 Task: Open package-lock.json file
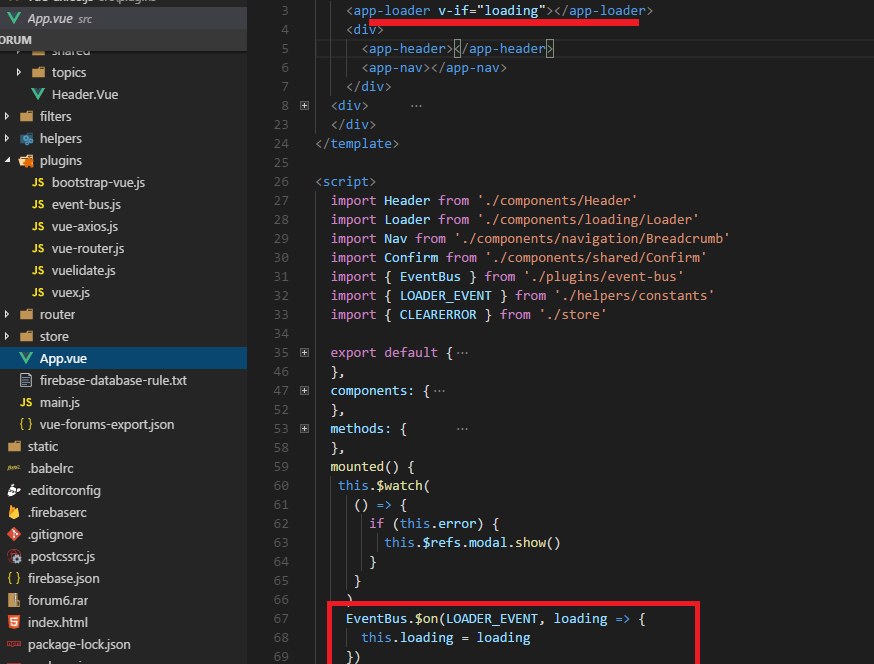tap(79, 644)
